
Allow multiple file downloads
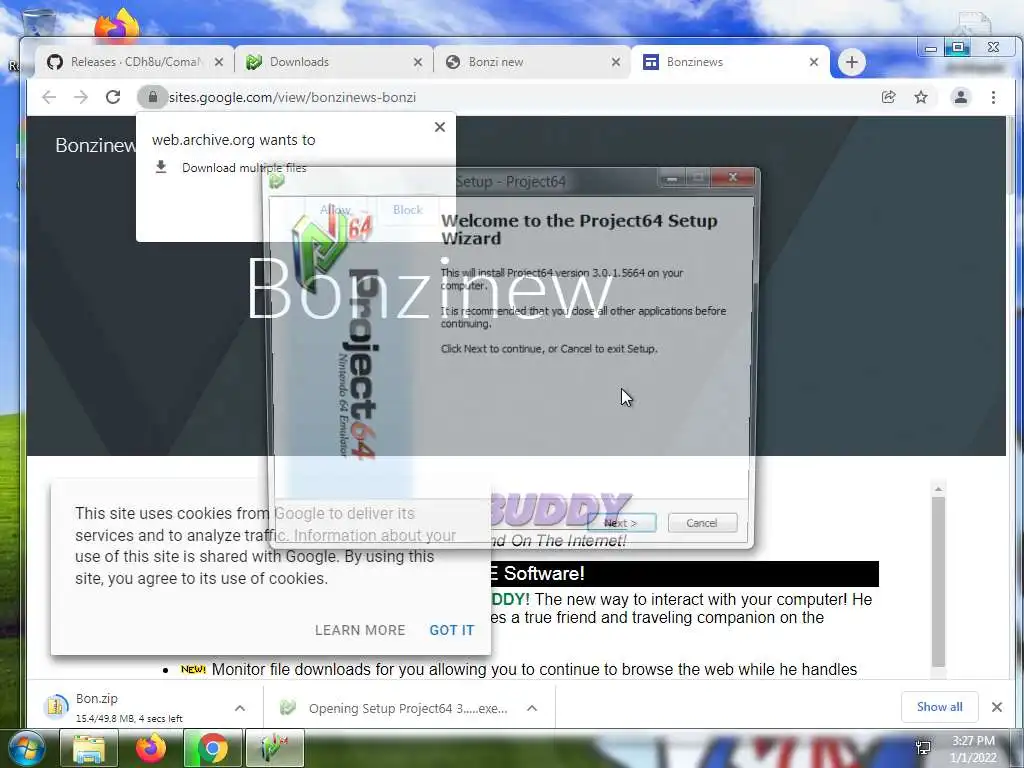[336, 210]
